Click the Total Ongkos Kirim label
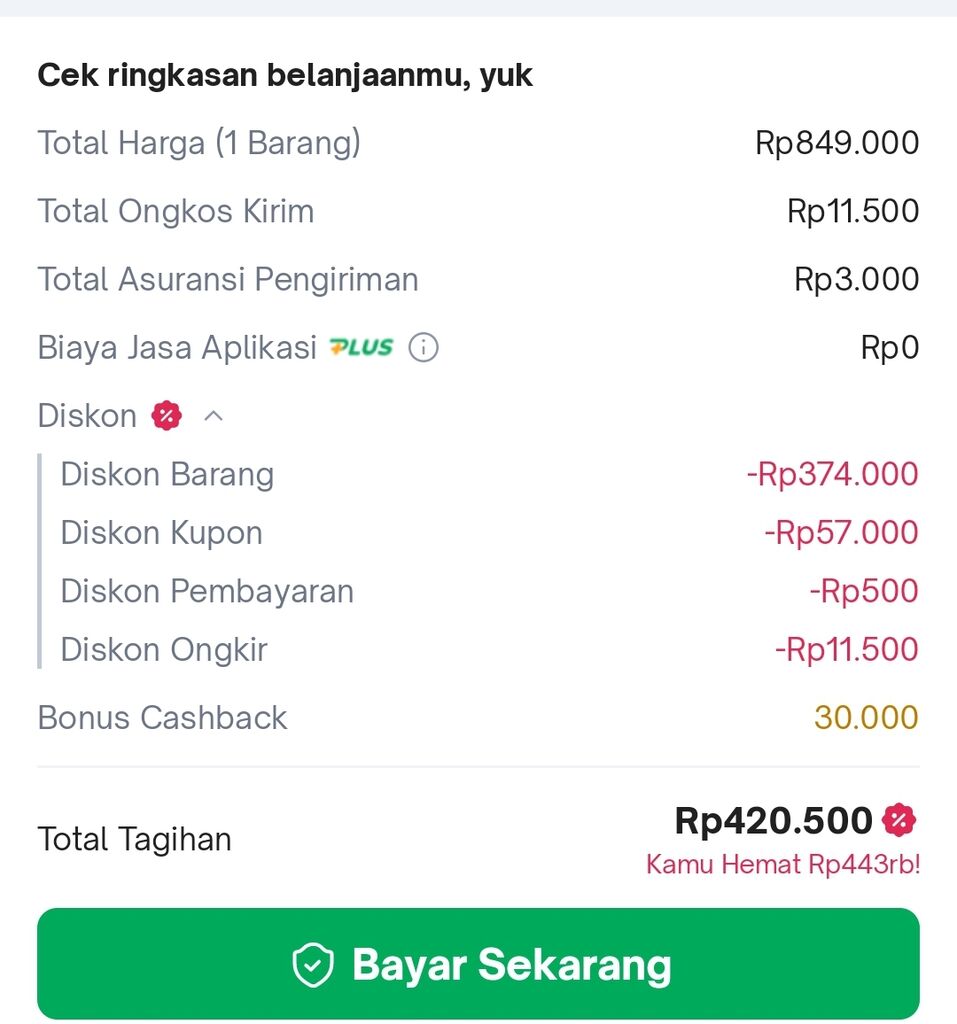Image resolution: width=957 pixels, height=1024 pixels. [176, 211]
